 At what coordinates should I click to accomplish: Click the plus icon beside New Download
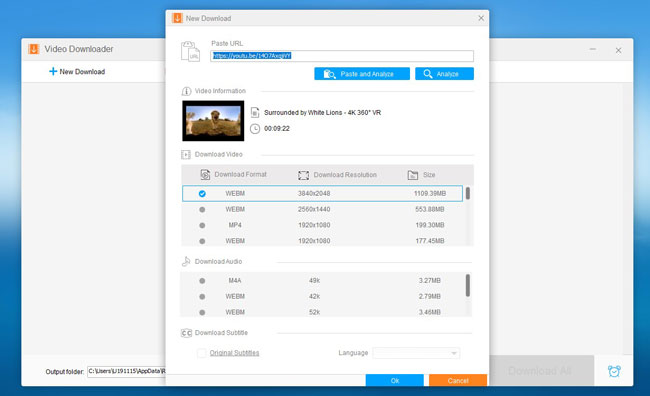point(53,71)
